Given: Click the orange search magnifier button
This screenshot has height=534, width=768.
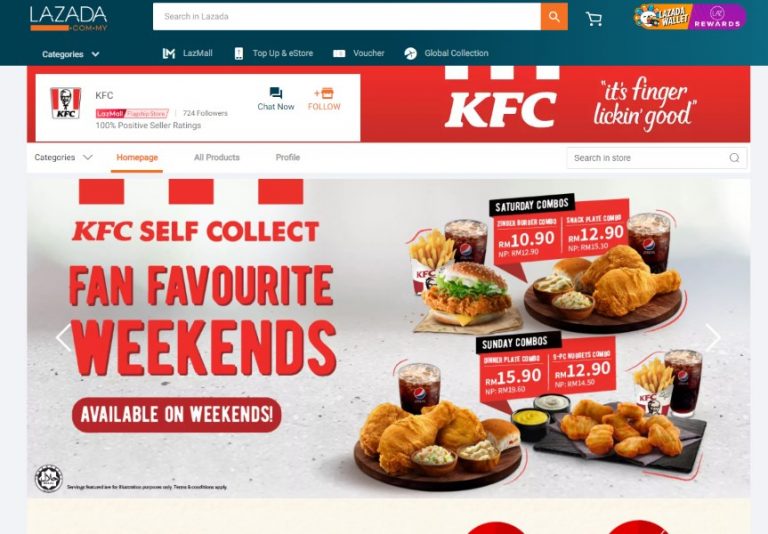Looking at the screenshot, I should [x=554, y=16].
